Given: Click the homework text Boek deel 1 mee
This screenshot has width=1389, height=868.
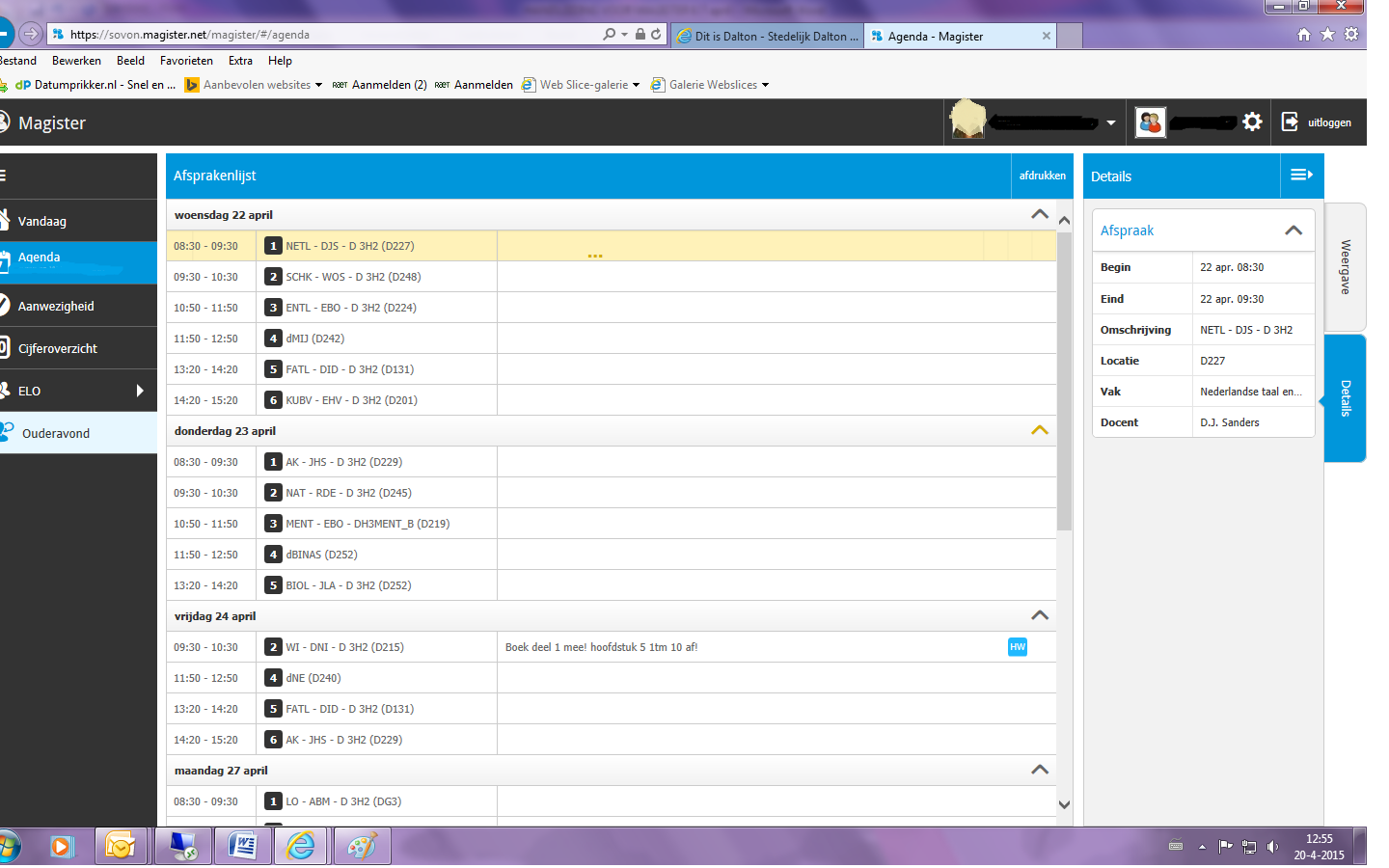Looking at the screenshot, I should click(x=601, y=647).
